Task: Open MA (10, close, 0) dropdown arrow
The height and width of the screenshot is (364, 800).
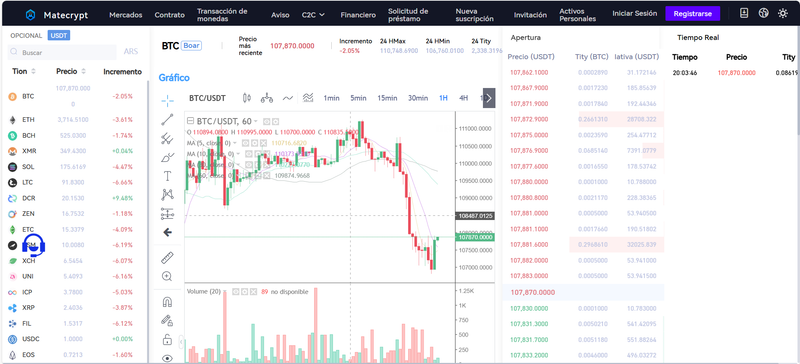Action: pyautogui.click(x=238, y=154)
